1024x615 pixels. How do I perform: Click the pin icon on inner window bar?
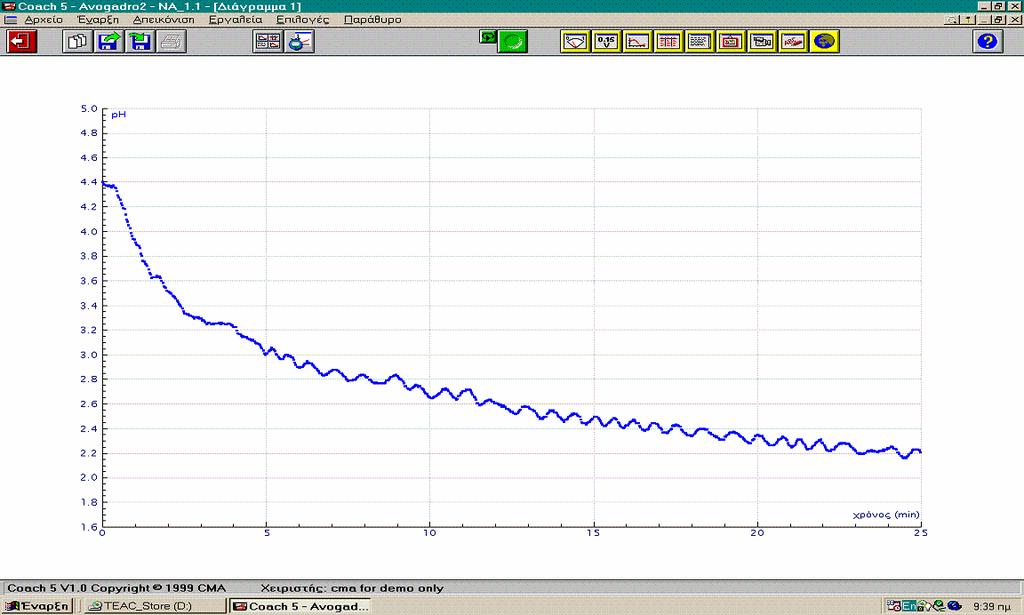968,20
